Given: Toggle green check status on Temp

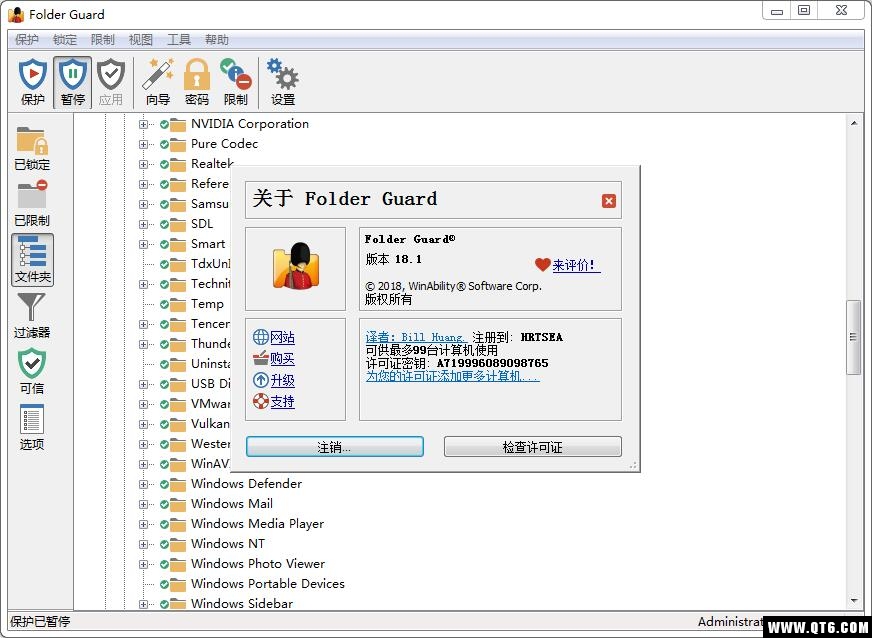Looking at the screenshot, I should (164, 304).
